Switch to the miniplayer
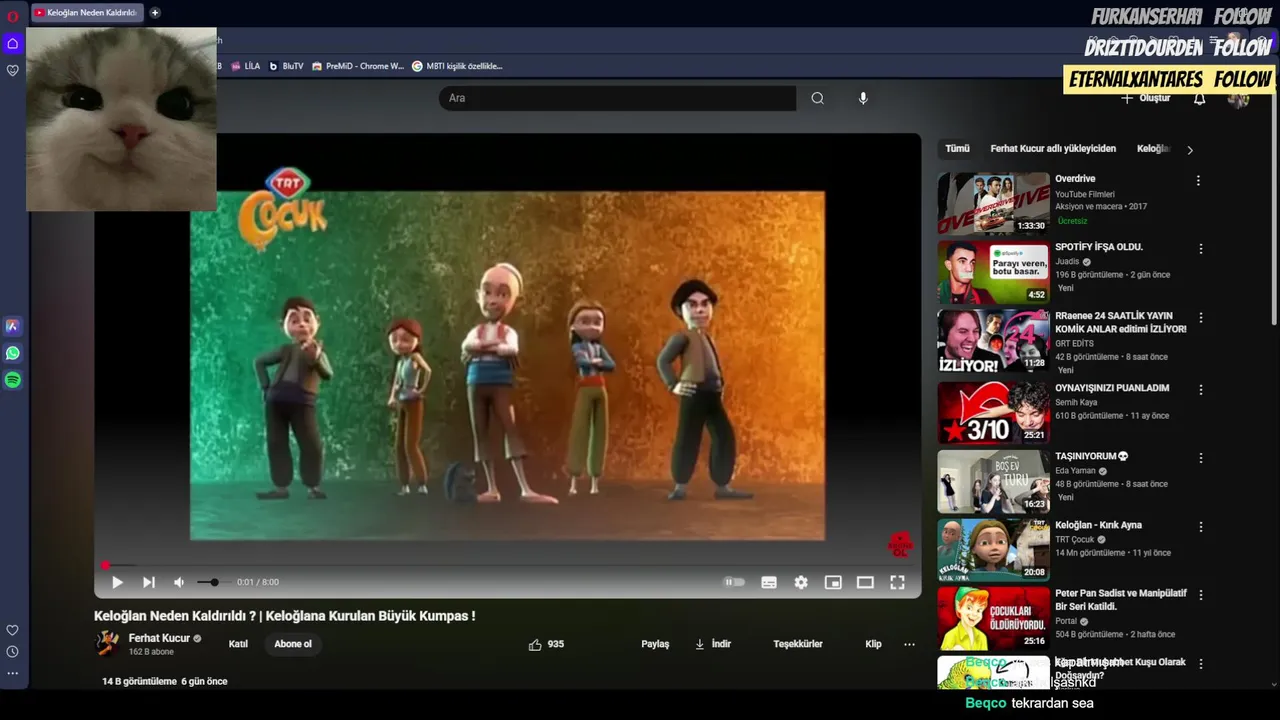The height and width of the screenshot is (720, 1280). [x=833, y=582]
